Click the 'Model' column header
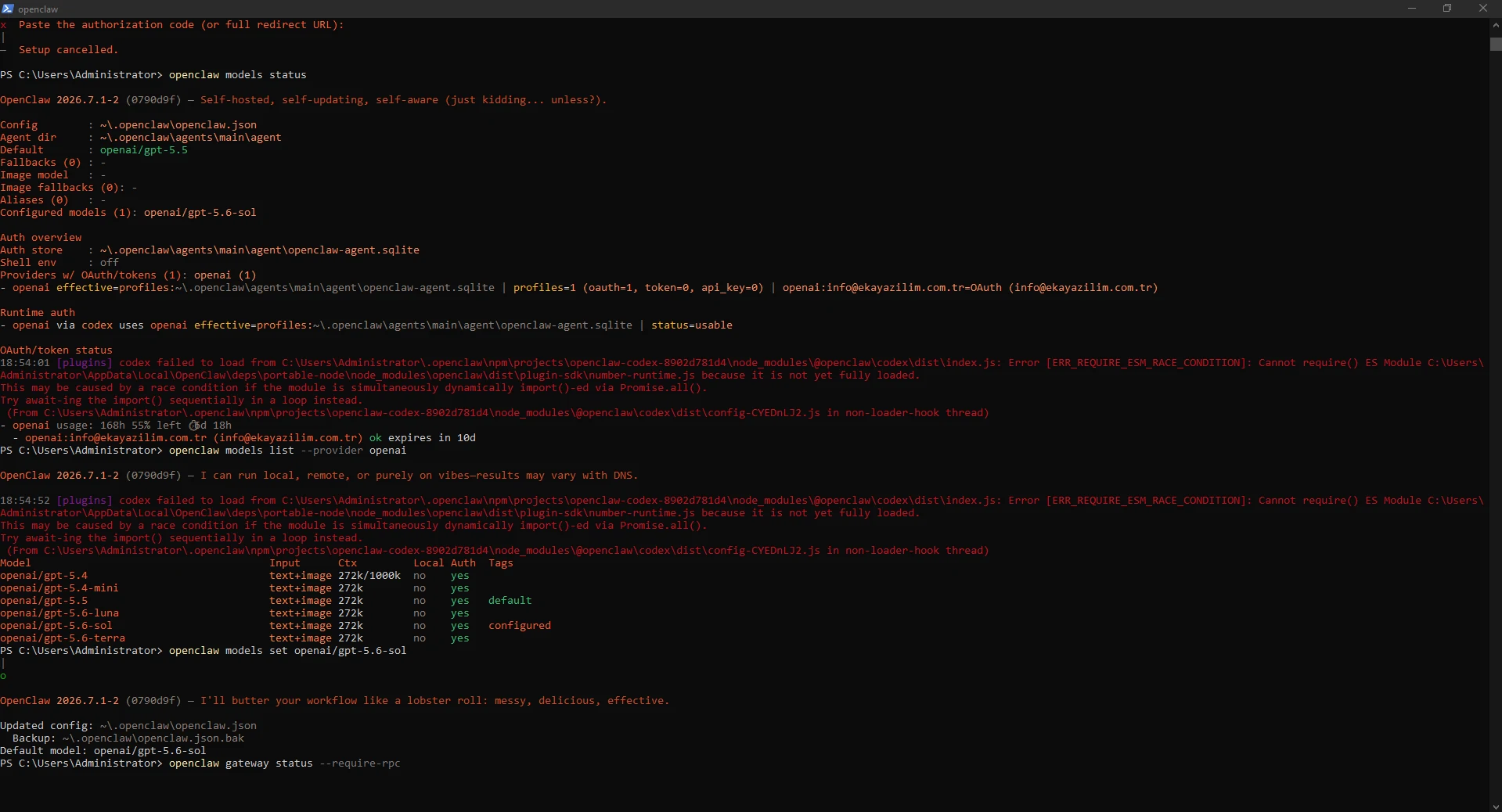Screen dimensions: 1502x812 pos(16,563)
